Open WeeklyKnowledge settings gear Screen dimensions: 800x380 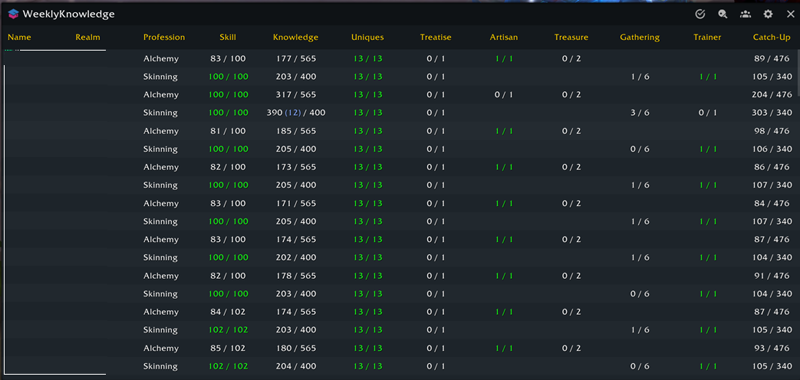768,14
